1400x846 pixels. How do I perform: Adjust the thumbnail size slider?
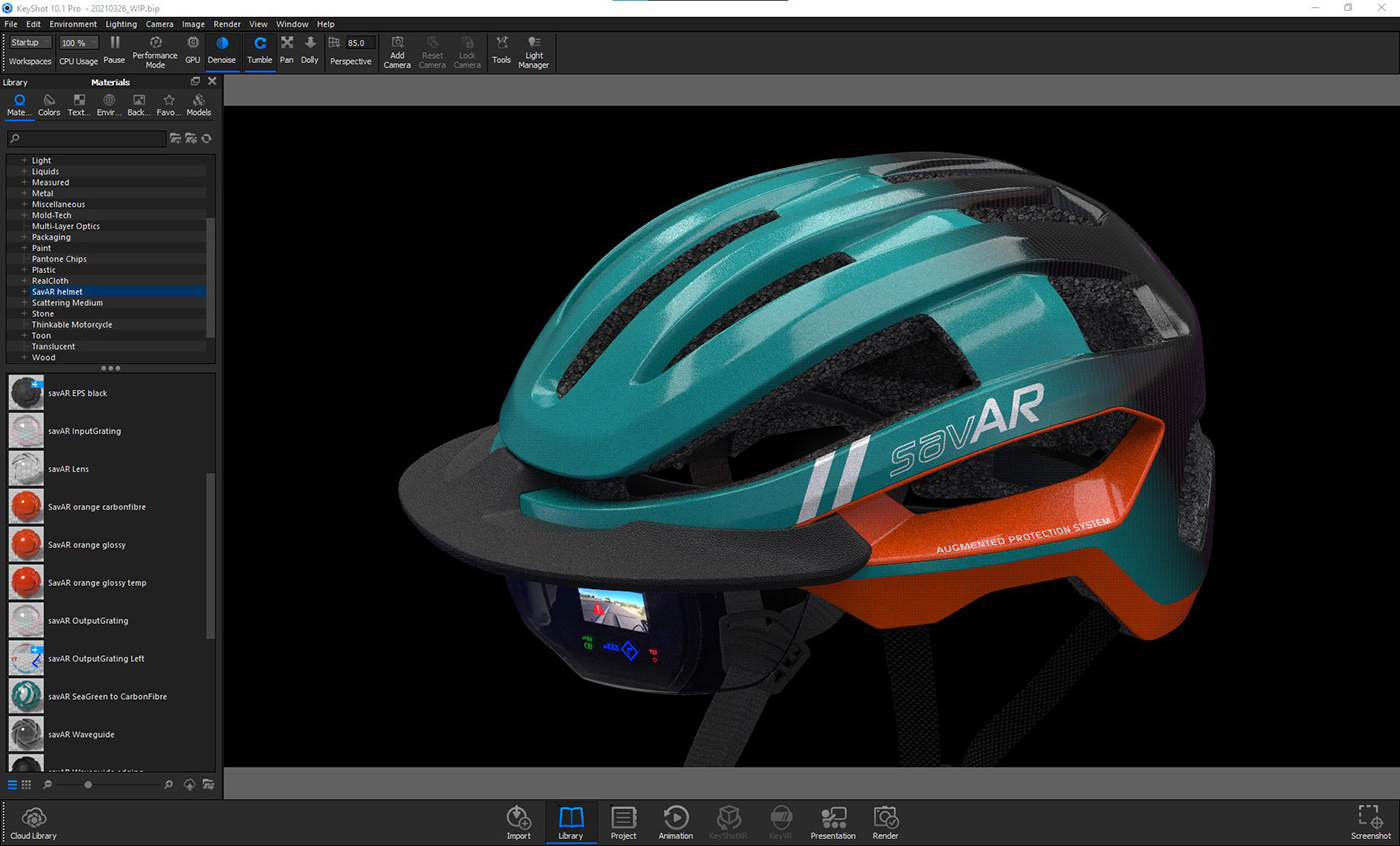point(88,784)
